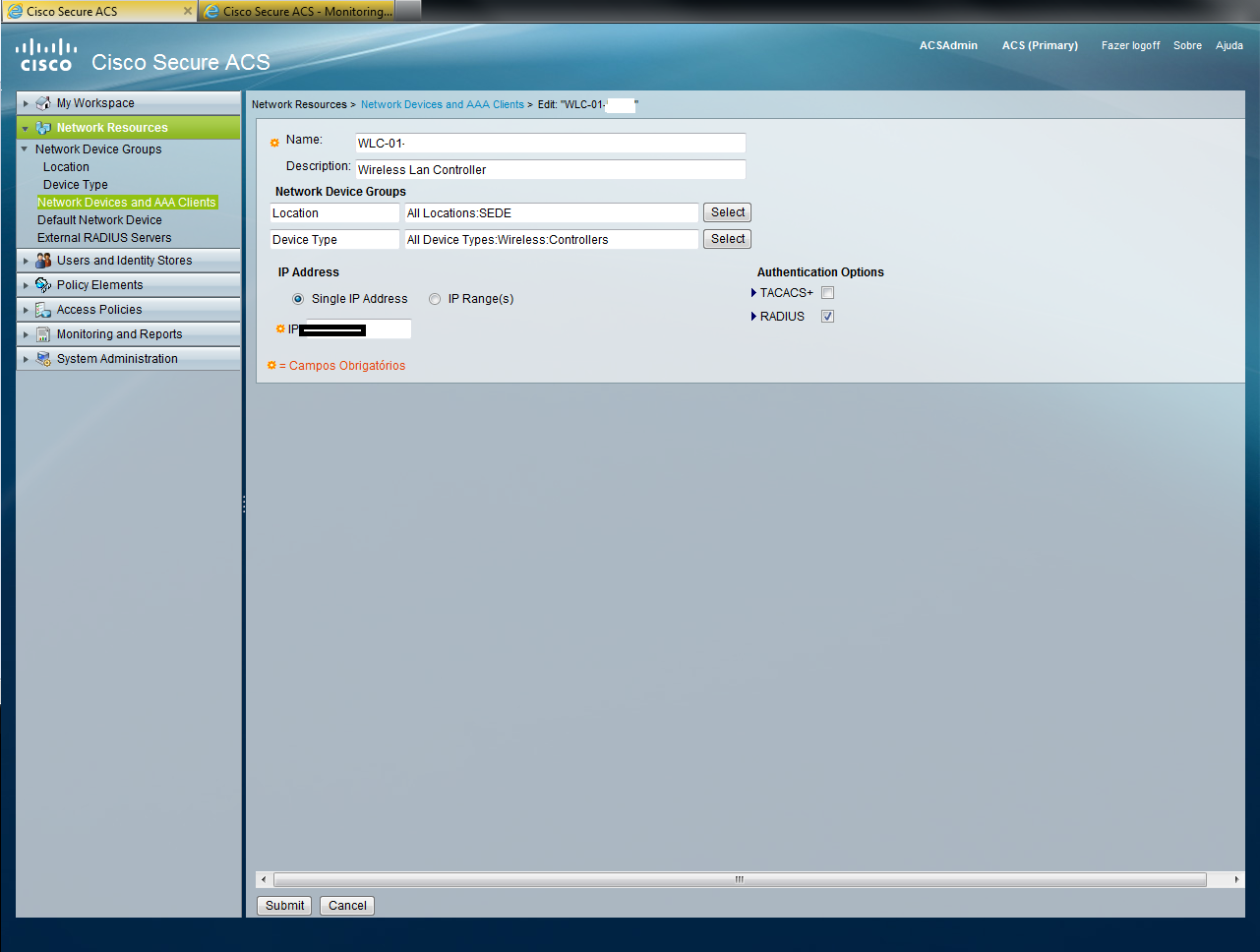Open the Policy Elements menu
The height and width of the screenshot is (952, 1260).
coord(129,285)
